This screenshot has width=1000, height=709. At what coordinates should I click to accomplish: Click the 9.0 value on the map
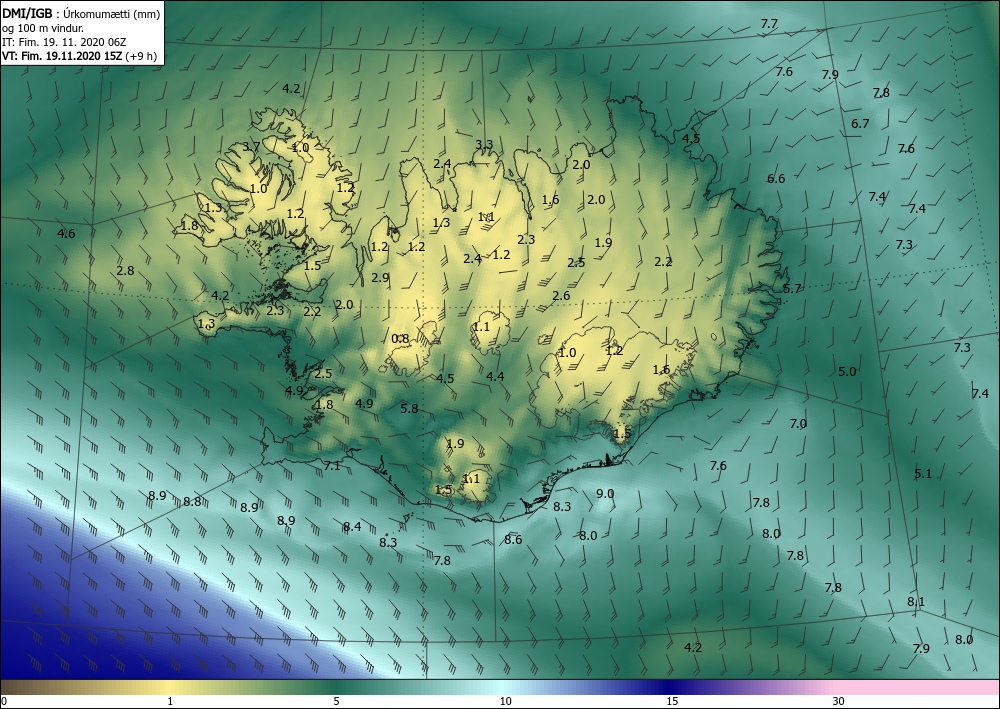(605, 493)
